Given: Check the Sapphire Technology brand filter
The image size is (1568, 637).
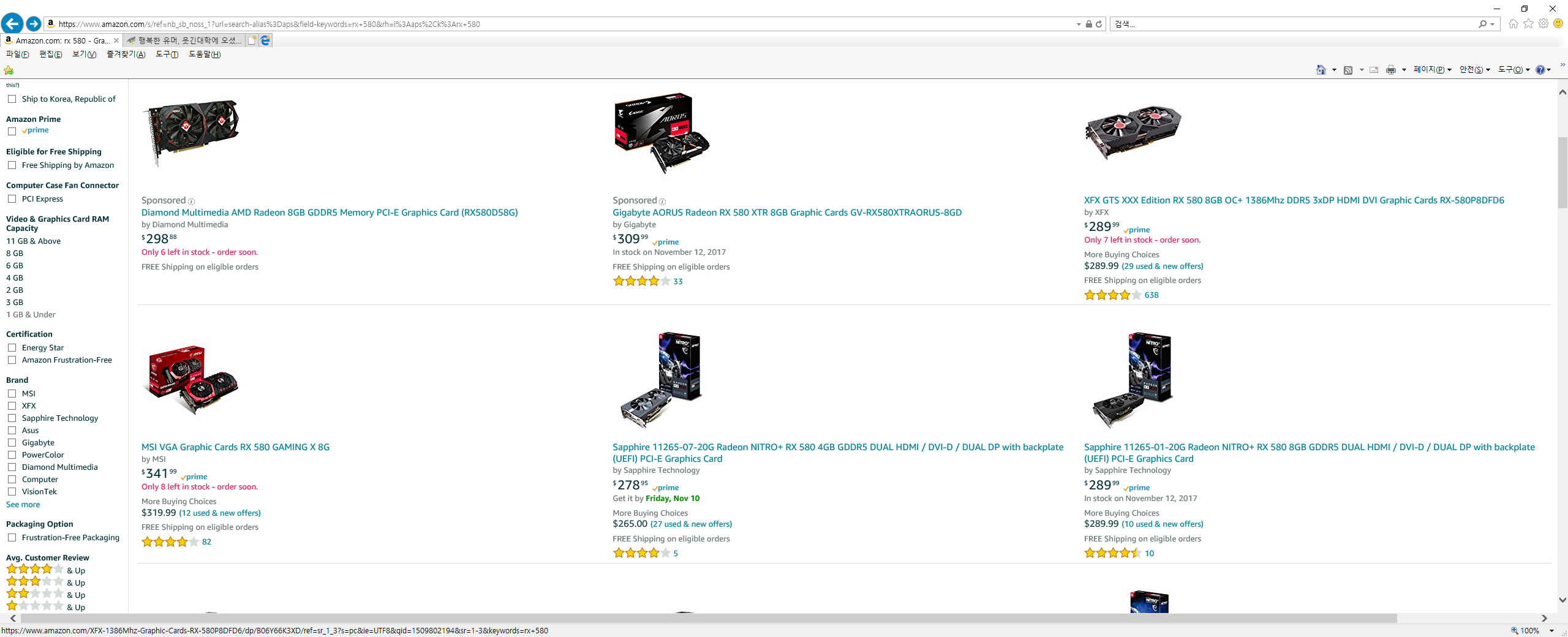Looking at the screenshot, I should pos(12,418).
